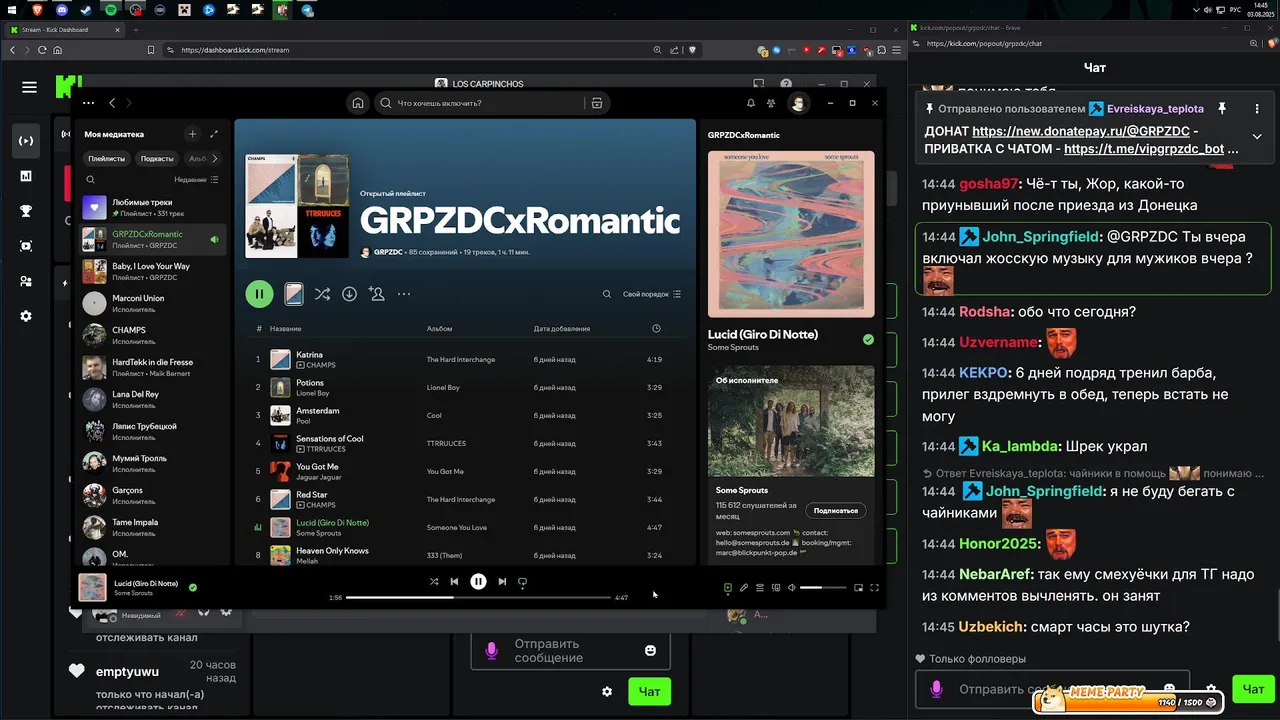1280x720 pixels.
Task: Mute Spotify volume speaker icon
Action: coord(792,588)
